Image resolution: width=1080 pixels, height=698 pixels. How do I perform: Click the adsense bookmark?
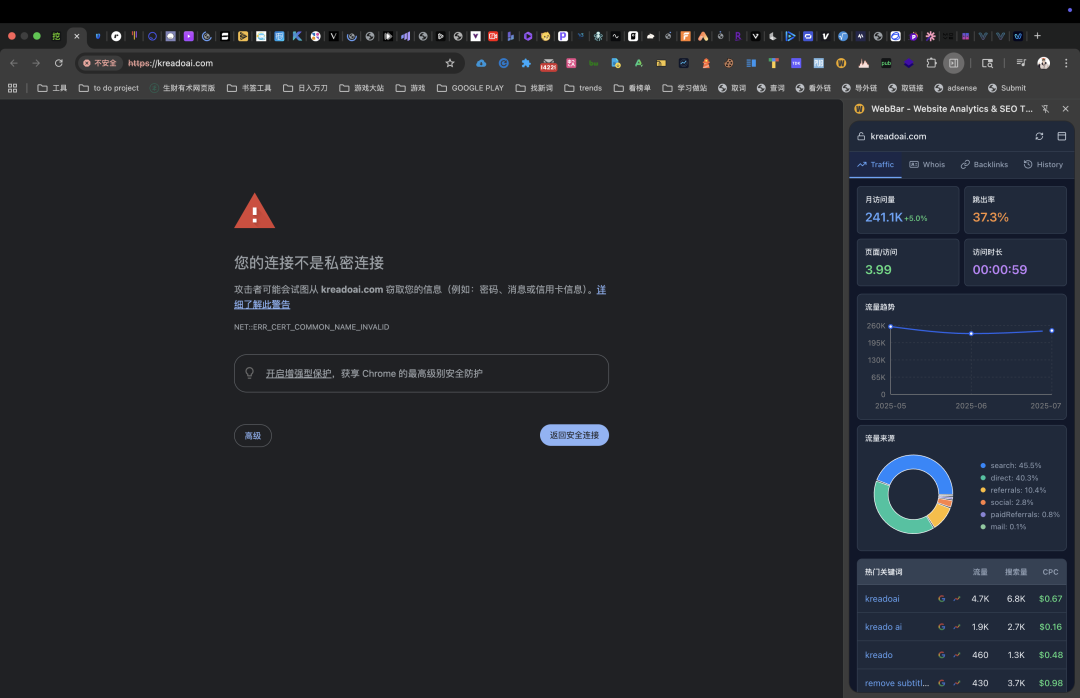[955, 88]
